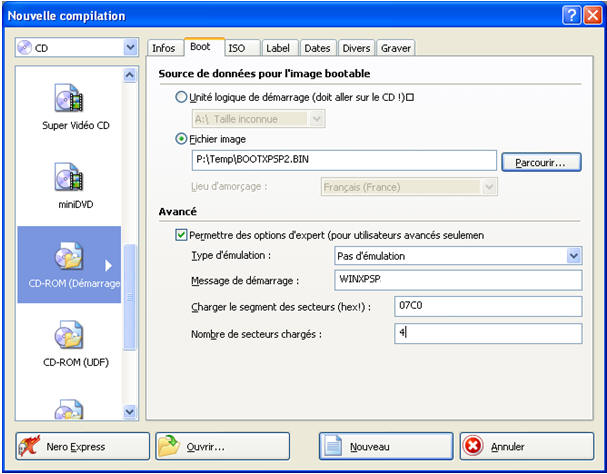
Task: Switch to the Boot tab
Action: click(204, 47)
